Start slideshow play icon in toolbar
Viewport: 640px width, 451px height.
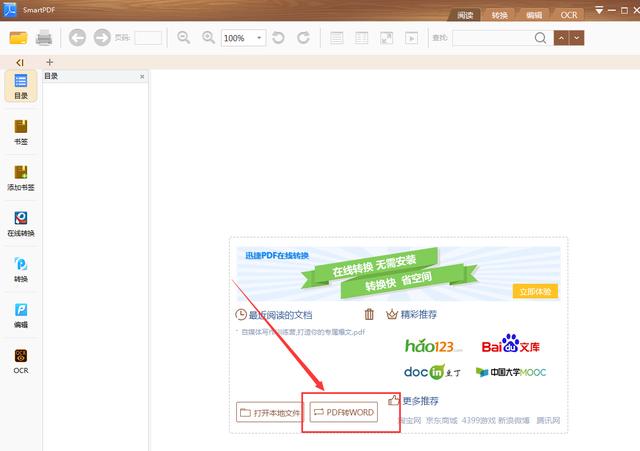point(411,38)
